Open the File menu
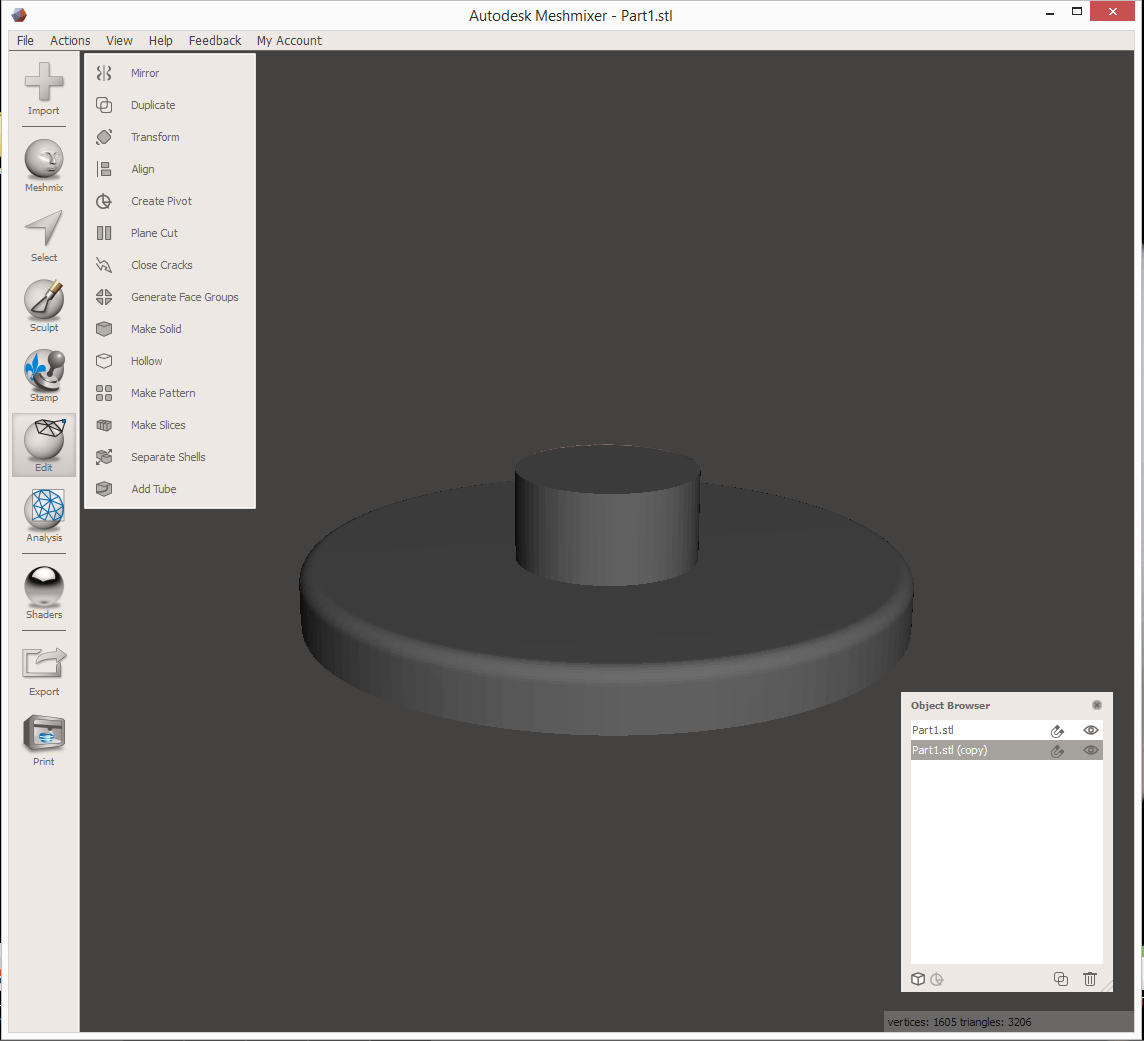Image resolution: width=1144 pixels, height=1041 pixels. pyautogui.click(x=26, y=41)
